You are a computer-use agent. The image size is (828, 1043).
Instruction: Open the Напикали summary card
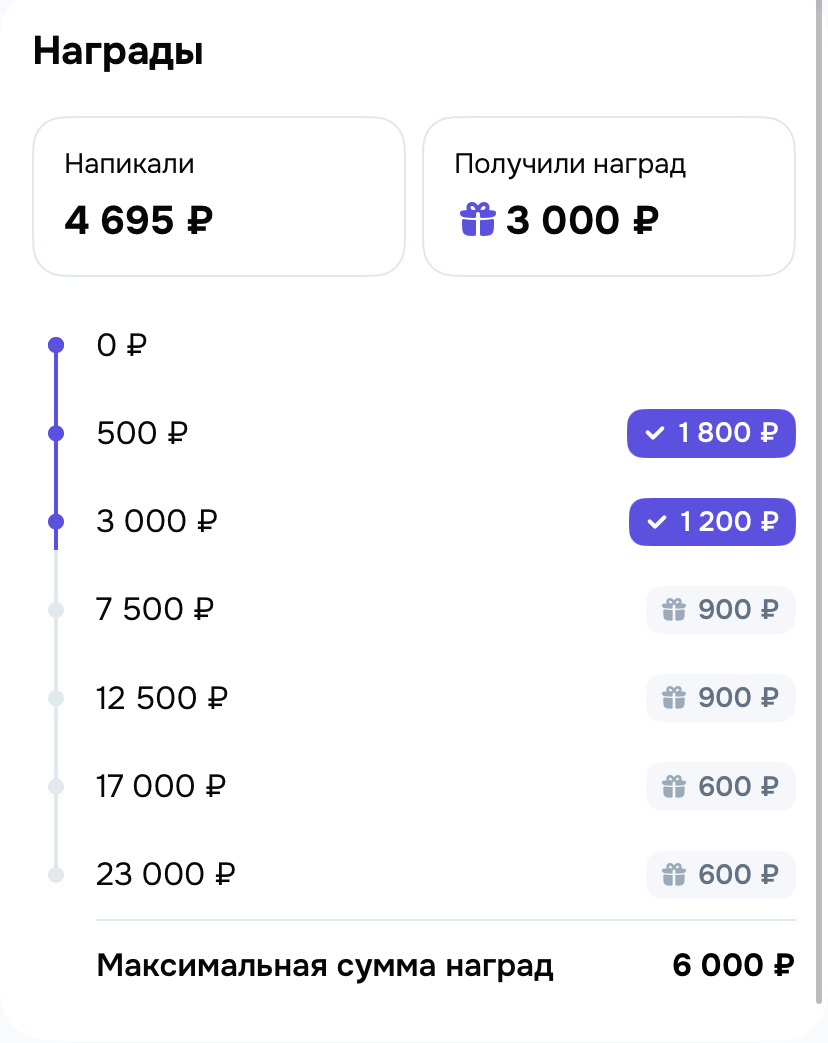[x=219, y=196]
